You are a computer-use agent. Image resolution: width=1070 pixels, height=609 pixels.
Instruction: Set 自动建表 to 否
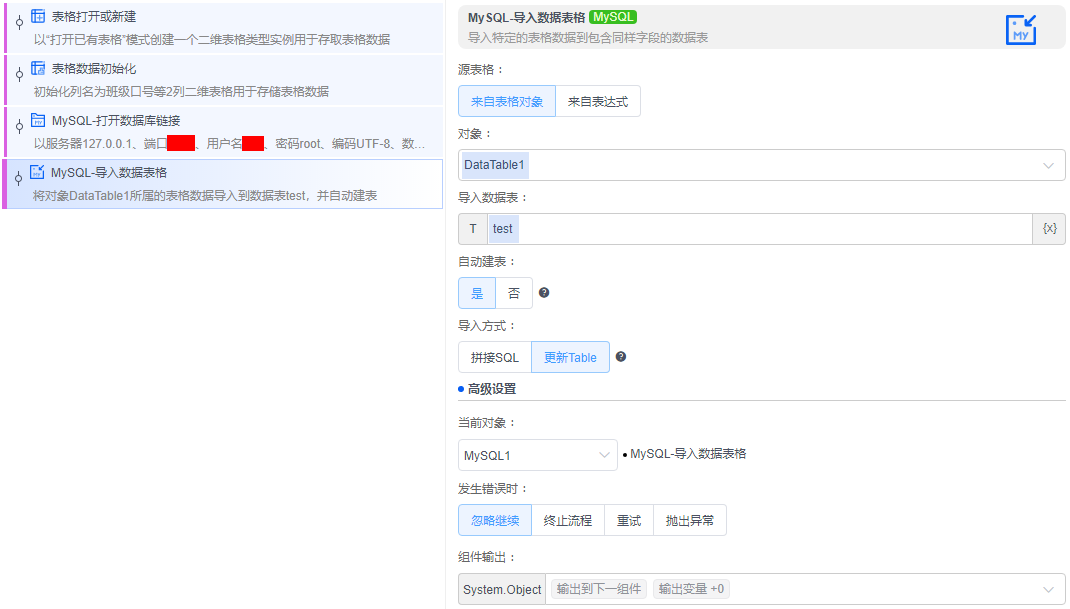pos(514,292)
